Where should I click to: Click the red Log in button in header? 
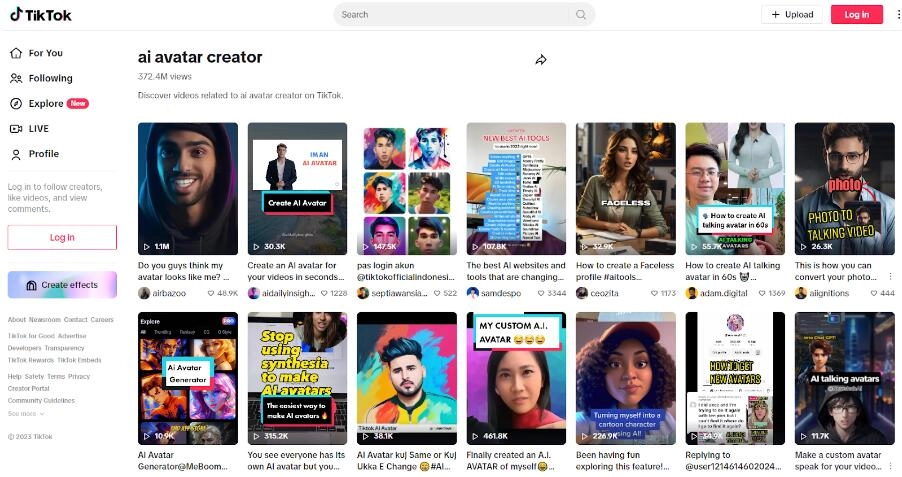(x=856, y=15)
